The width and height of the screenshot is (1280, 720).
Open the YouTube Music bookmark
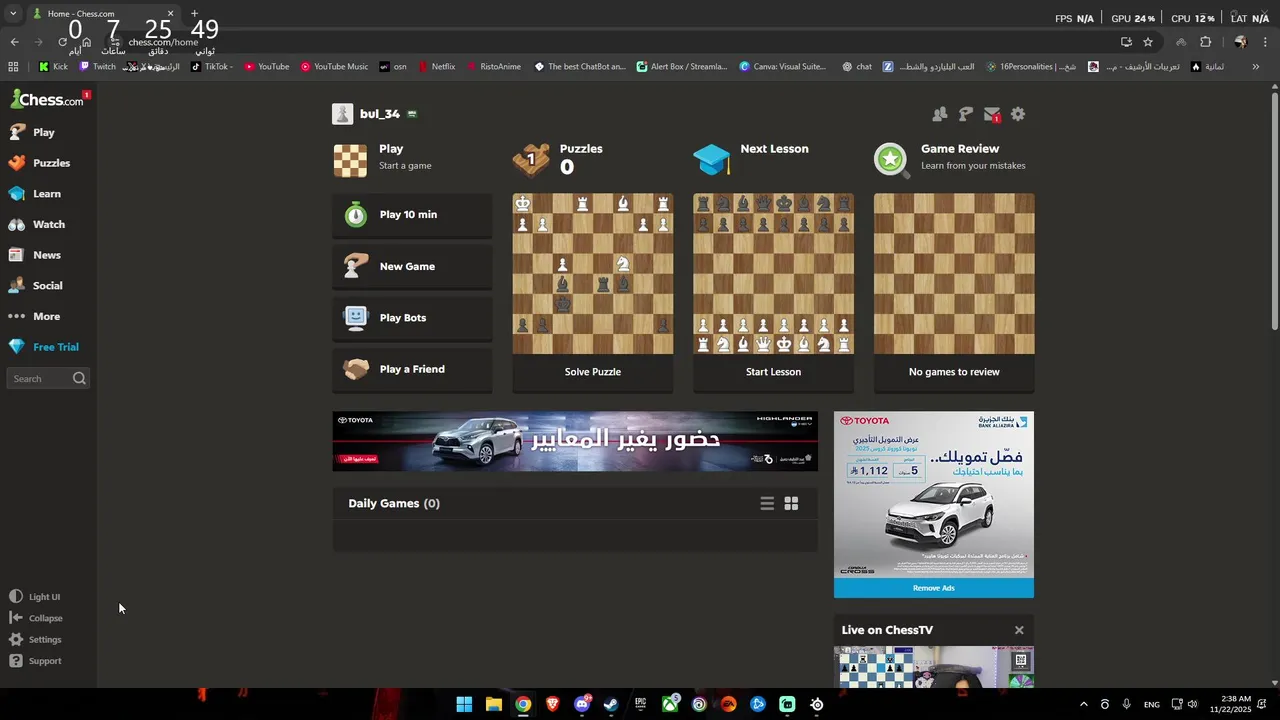point(334,67)
